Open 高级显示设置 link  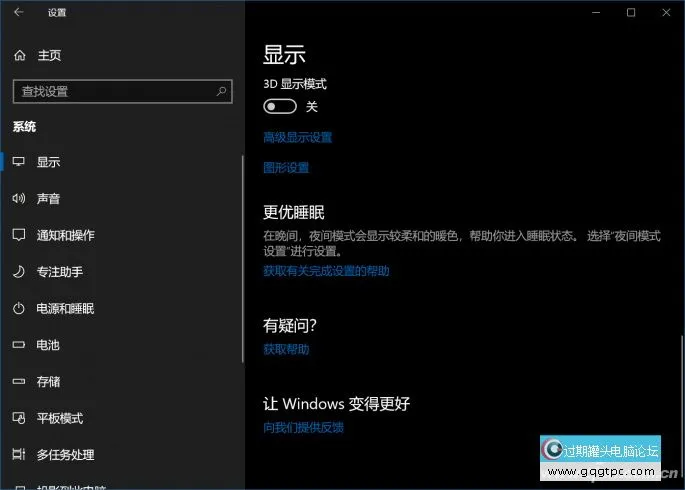point(298,138)
